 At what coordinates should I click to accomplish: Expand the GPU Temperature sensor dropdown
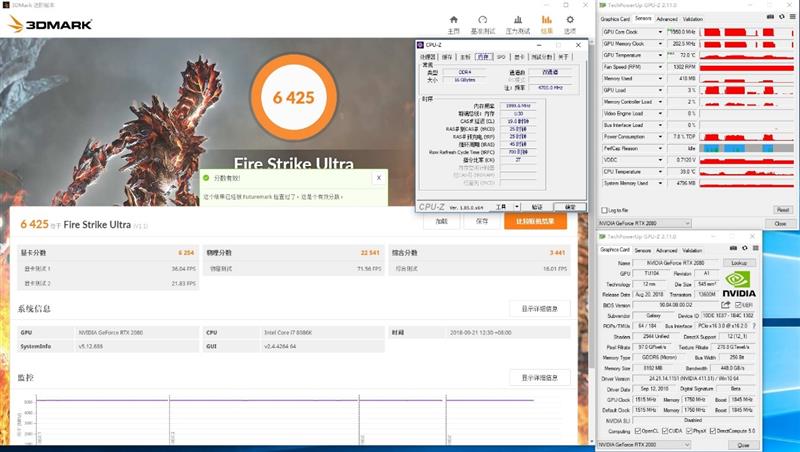point(660,55)
